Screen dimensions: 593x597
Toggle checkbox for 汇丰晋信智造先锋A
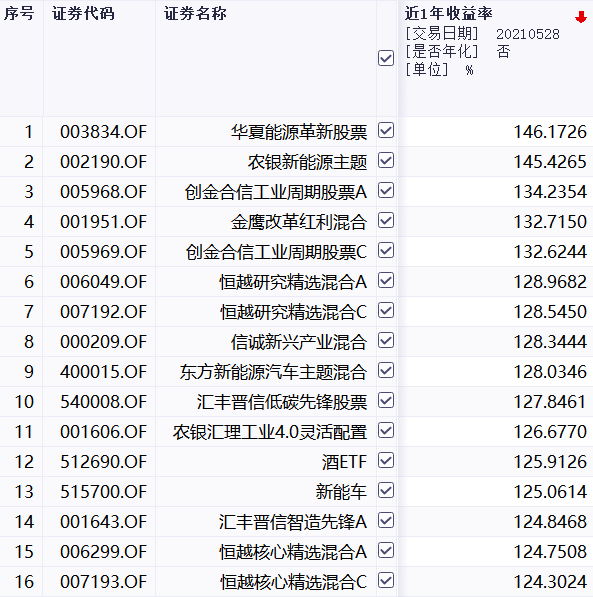pos(386,520)
